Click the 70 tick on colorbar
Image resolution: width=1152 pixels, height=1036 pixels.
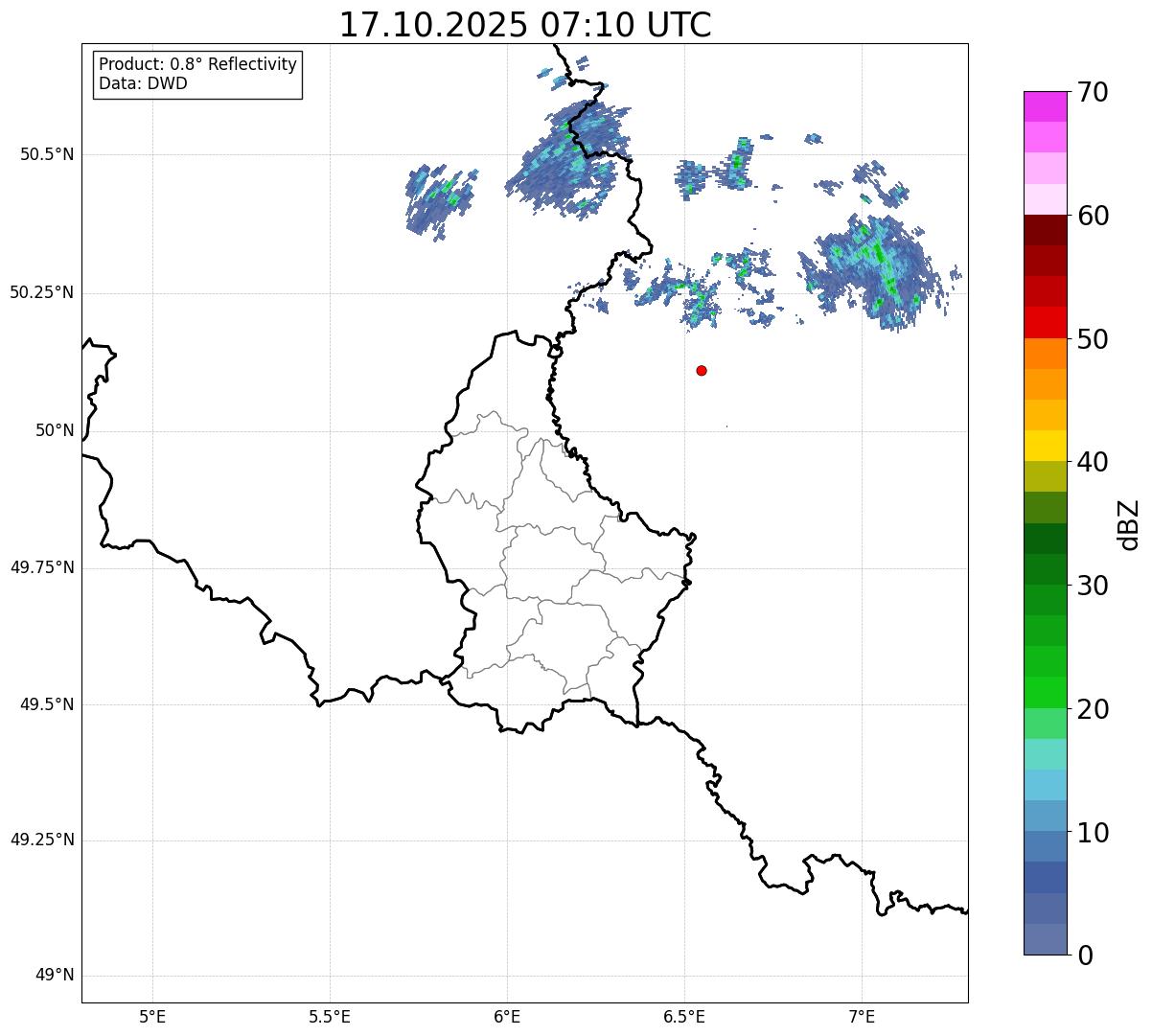click(x=1093, y=92)
